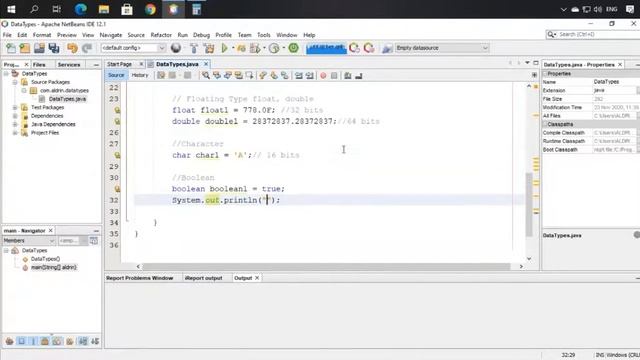Click first red-green refresh icon after memory bar
This screenshot has height=360, width=640.
354,48
